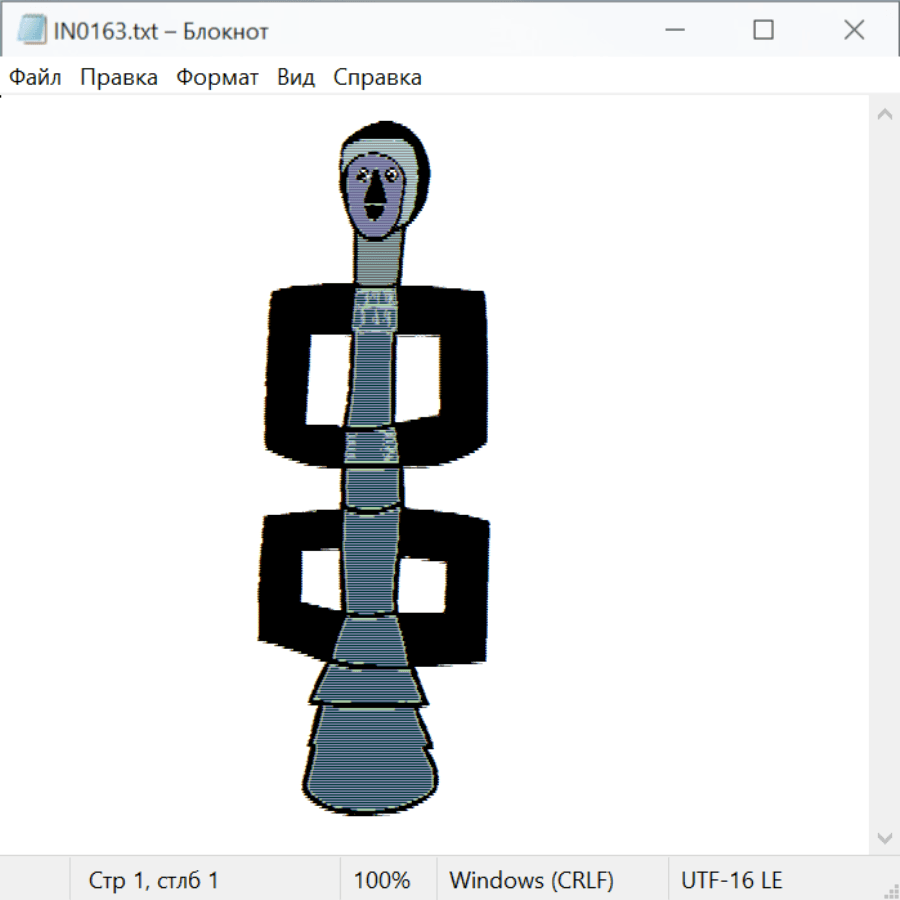Click the Windows (CRLF) line ending indicator
Screen dimensions: 900x900
pyautogui.click(x=531, y=880)
